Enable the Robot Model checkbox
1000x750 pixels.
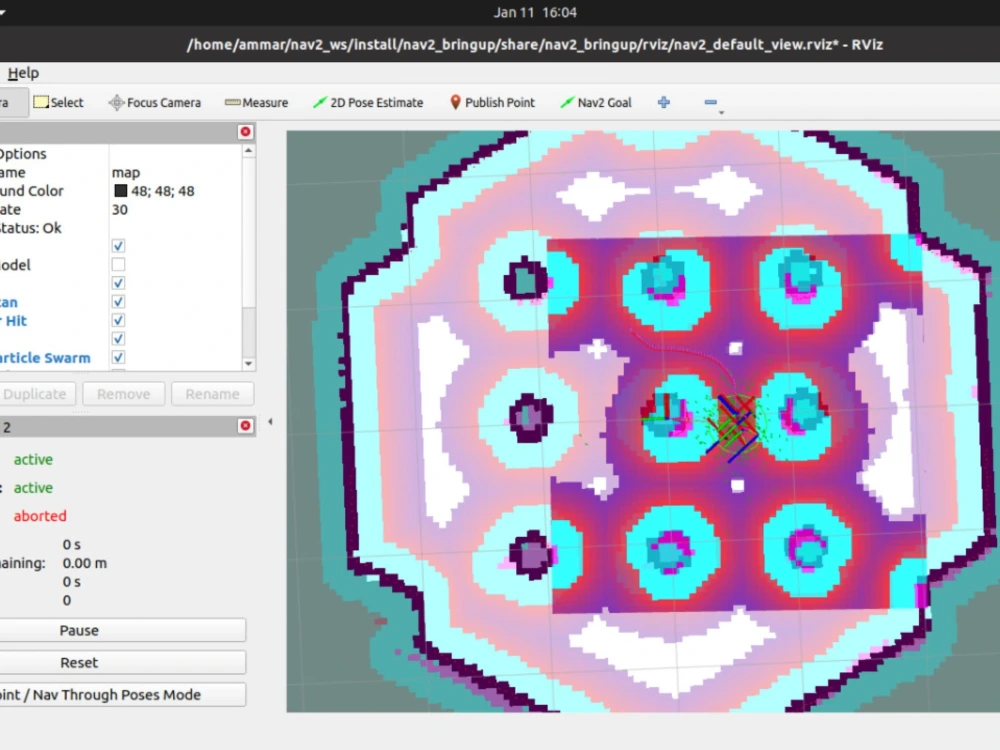(x=118, y=264)
